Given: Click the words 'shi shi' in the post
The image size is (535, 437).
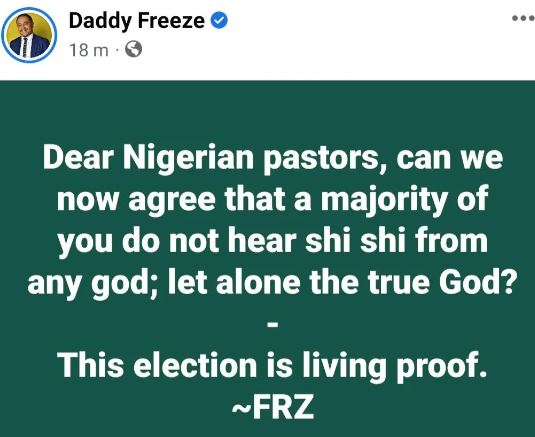Looking at the screenshot, I should (x=356, y=241).
